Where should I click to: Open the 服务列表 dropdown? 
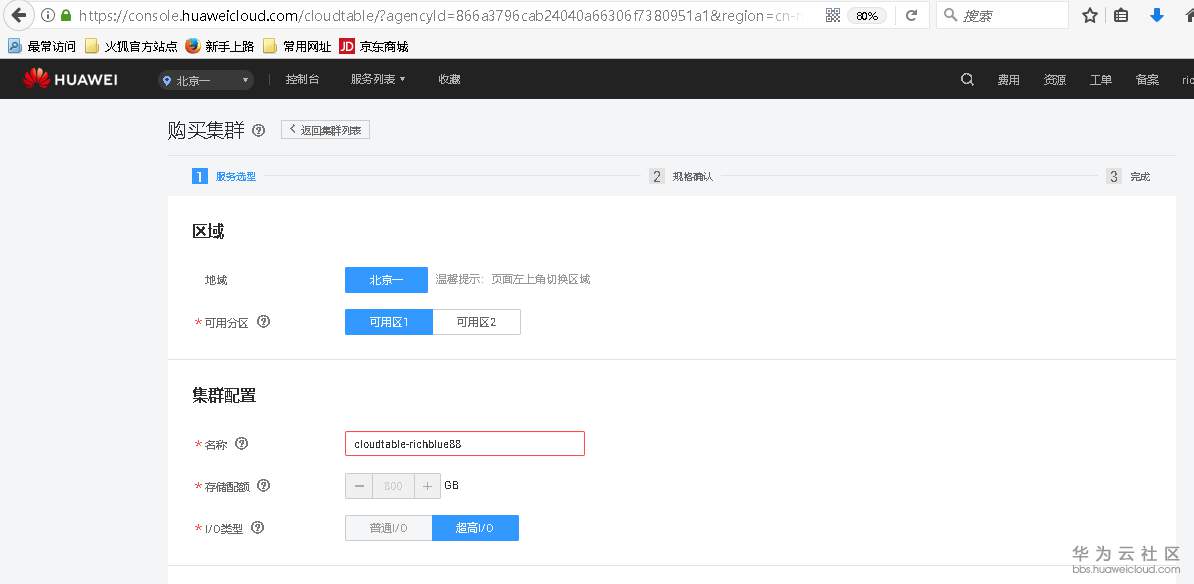377,78
